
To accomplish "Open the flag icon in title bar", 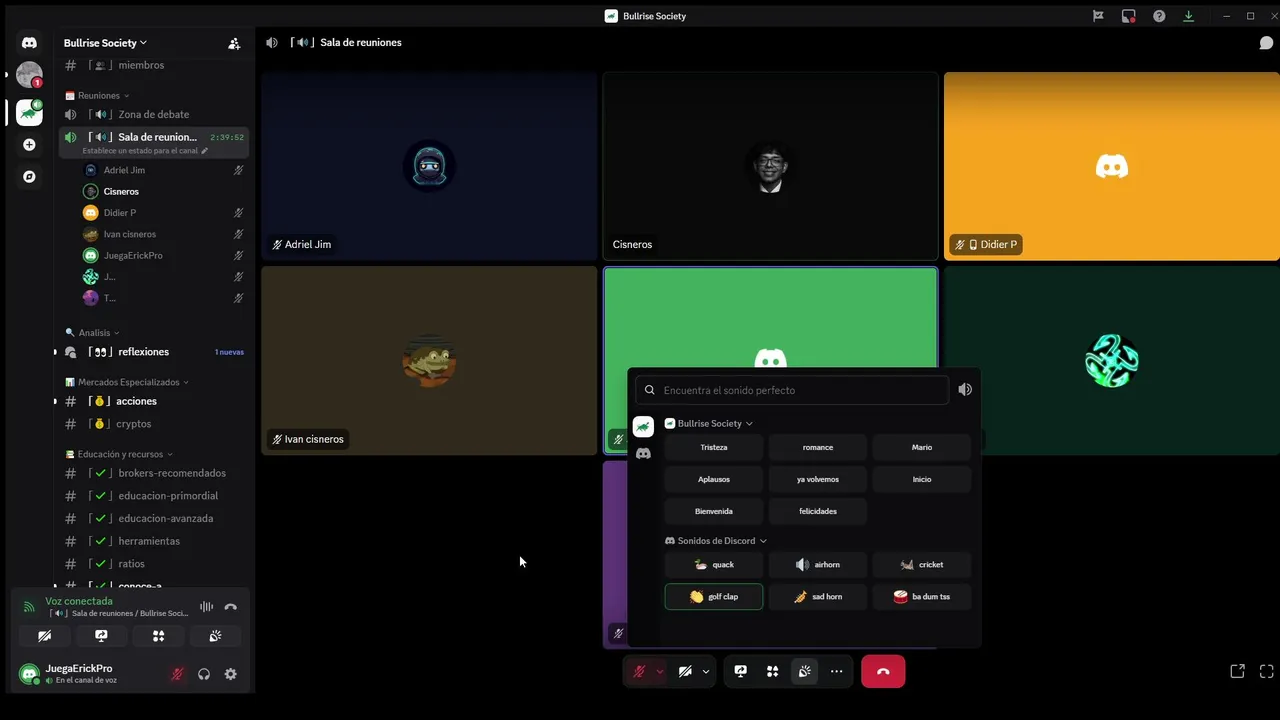I will 1098,16.
